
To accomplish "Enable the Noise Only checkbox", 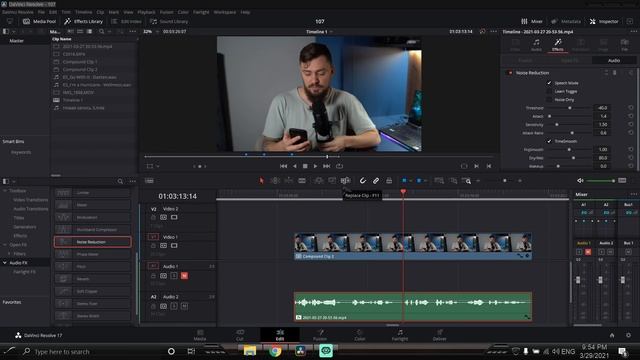I will pos(549,100).
